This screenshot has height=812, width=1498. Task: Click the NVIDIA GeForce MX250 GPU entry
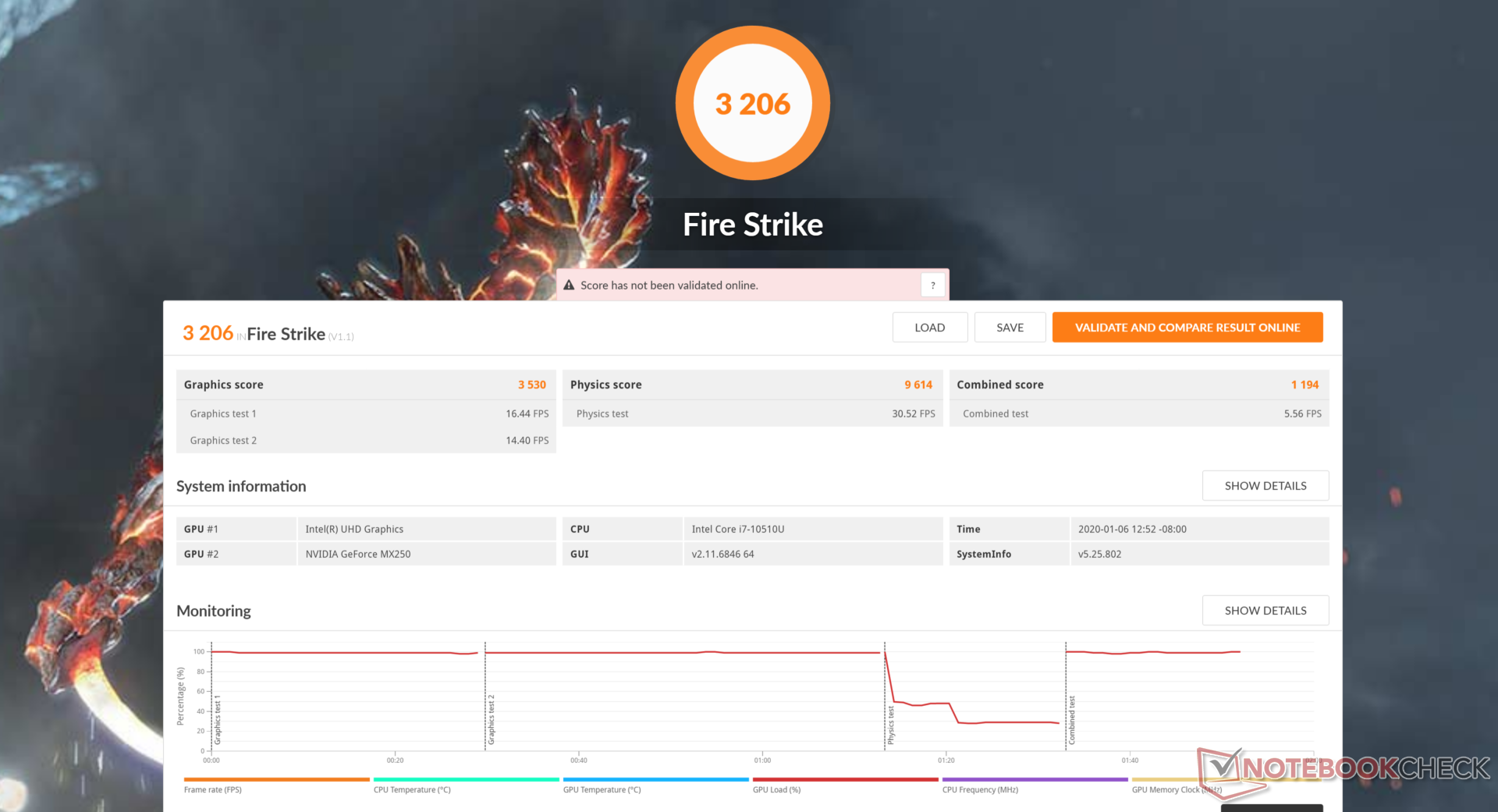click(x=358, y=554)
